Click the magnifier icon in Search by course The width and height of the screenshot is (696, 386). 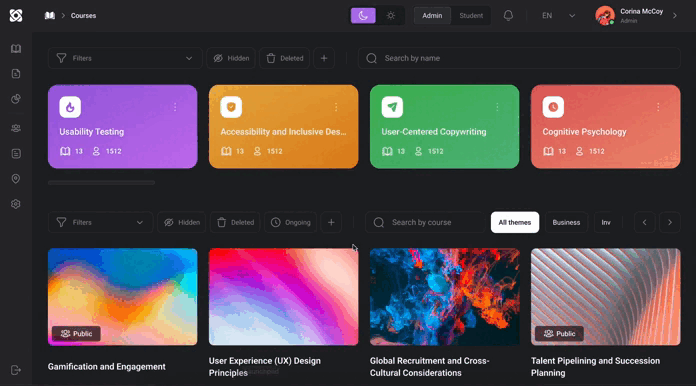(x=379, y=222)
